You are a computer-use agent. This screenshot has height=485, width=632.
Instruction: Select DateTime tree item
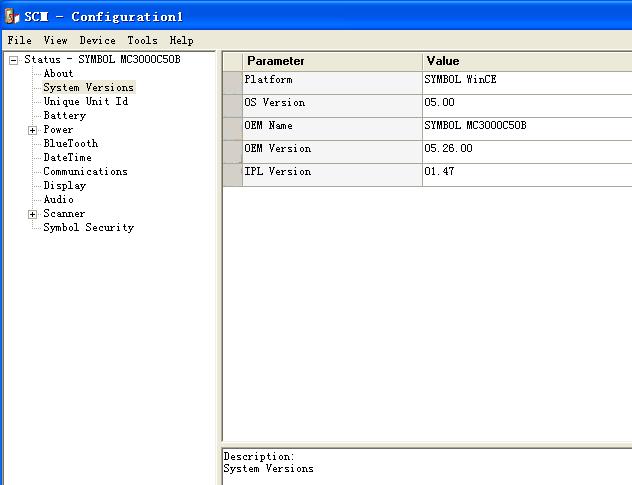pos(67,158)
